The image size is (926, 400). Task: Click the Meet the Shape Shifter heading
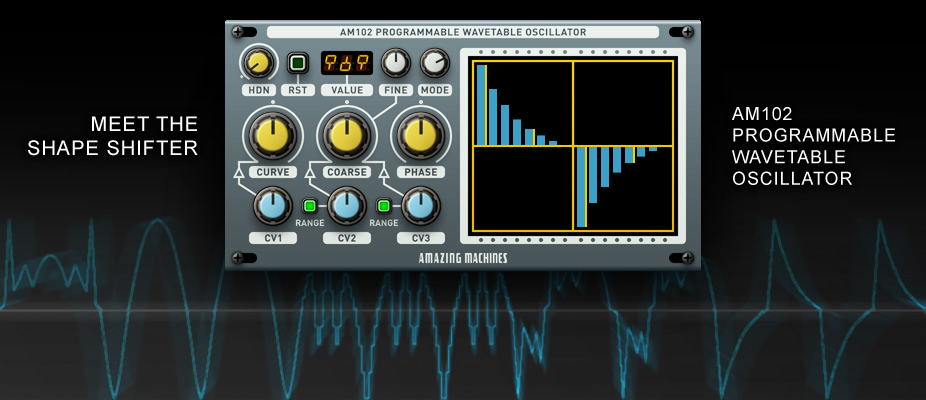(113, 136)
